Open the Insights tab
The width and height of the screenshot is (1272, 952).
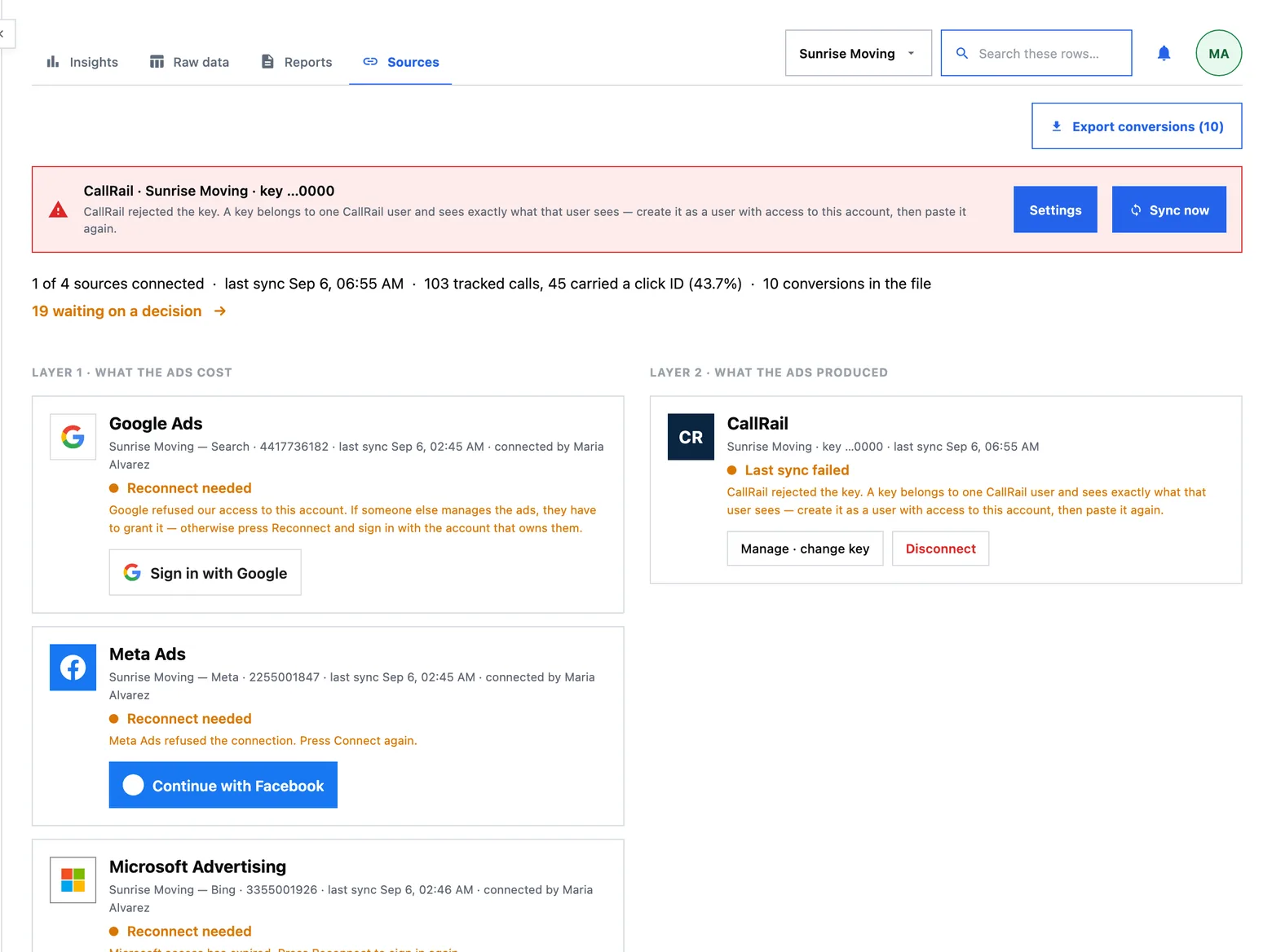[x=82, y=62]
